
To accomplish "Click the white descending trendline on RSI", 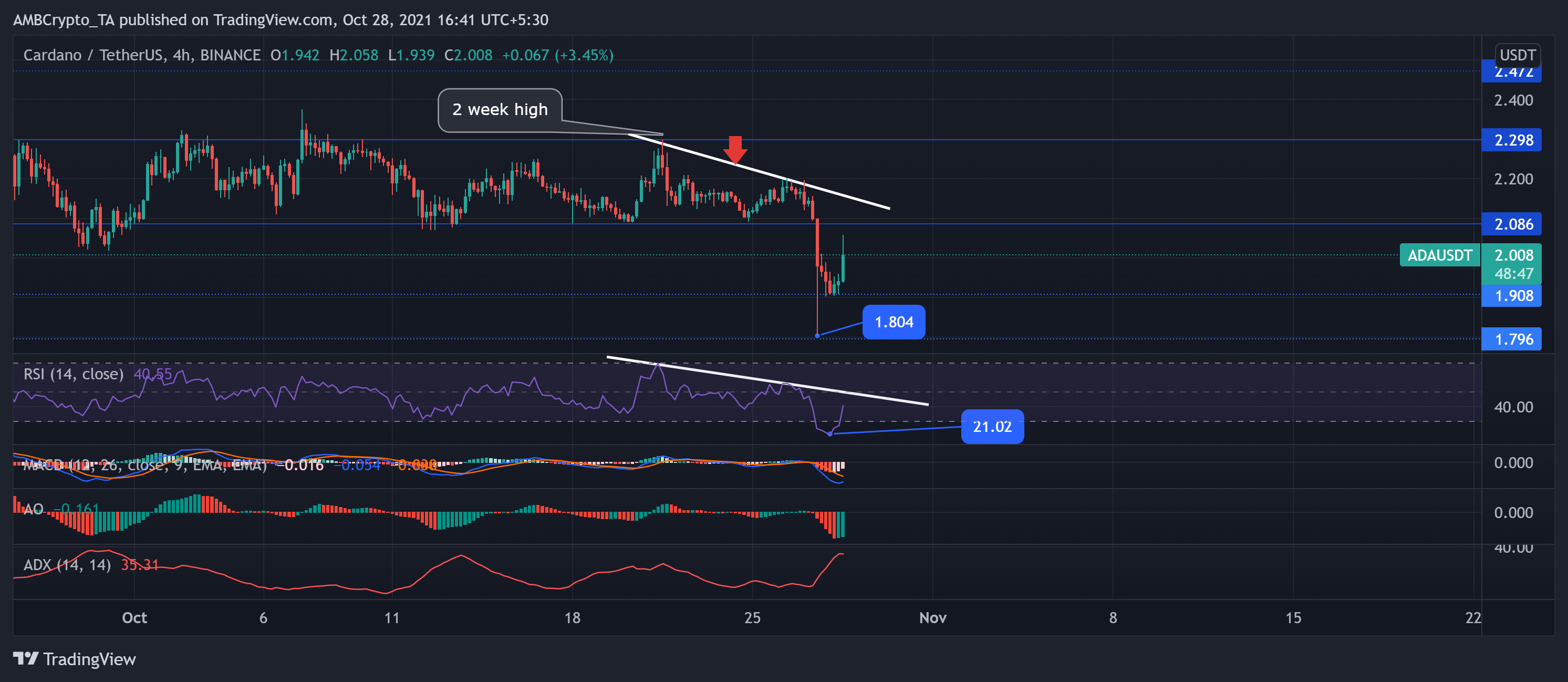I will pos(767,380).
